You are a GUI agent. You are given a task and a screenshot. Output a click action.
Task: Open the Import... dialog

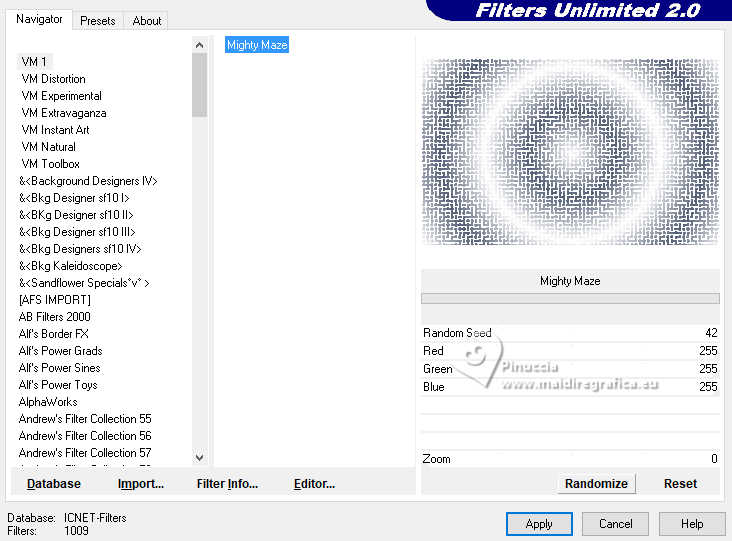[x=141, y=484]
